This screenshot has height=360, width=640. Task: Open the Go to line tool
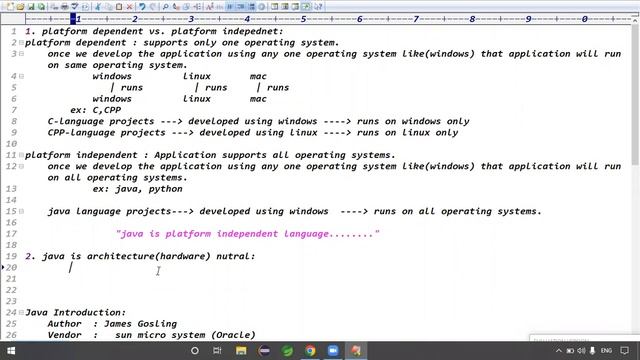point(197,7)
